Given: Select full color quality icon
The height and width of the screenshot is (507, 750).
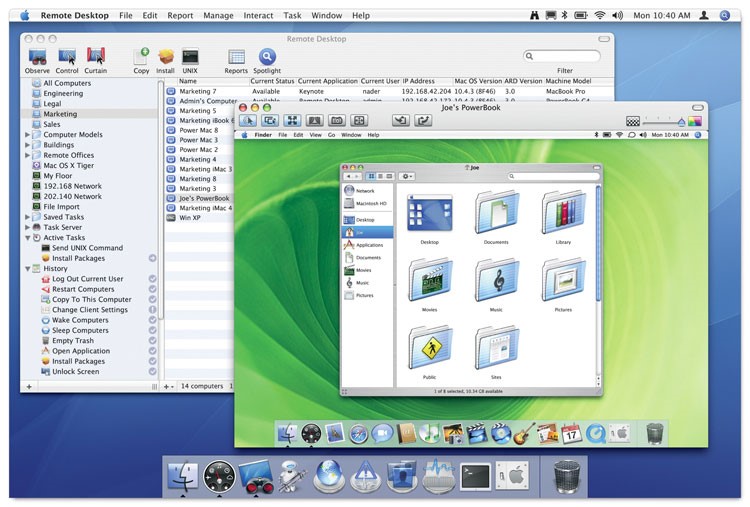Looking at the screenshot, I should click(695, 121).
